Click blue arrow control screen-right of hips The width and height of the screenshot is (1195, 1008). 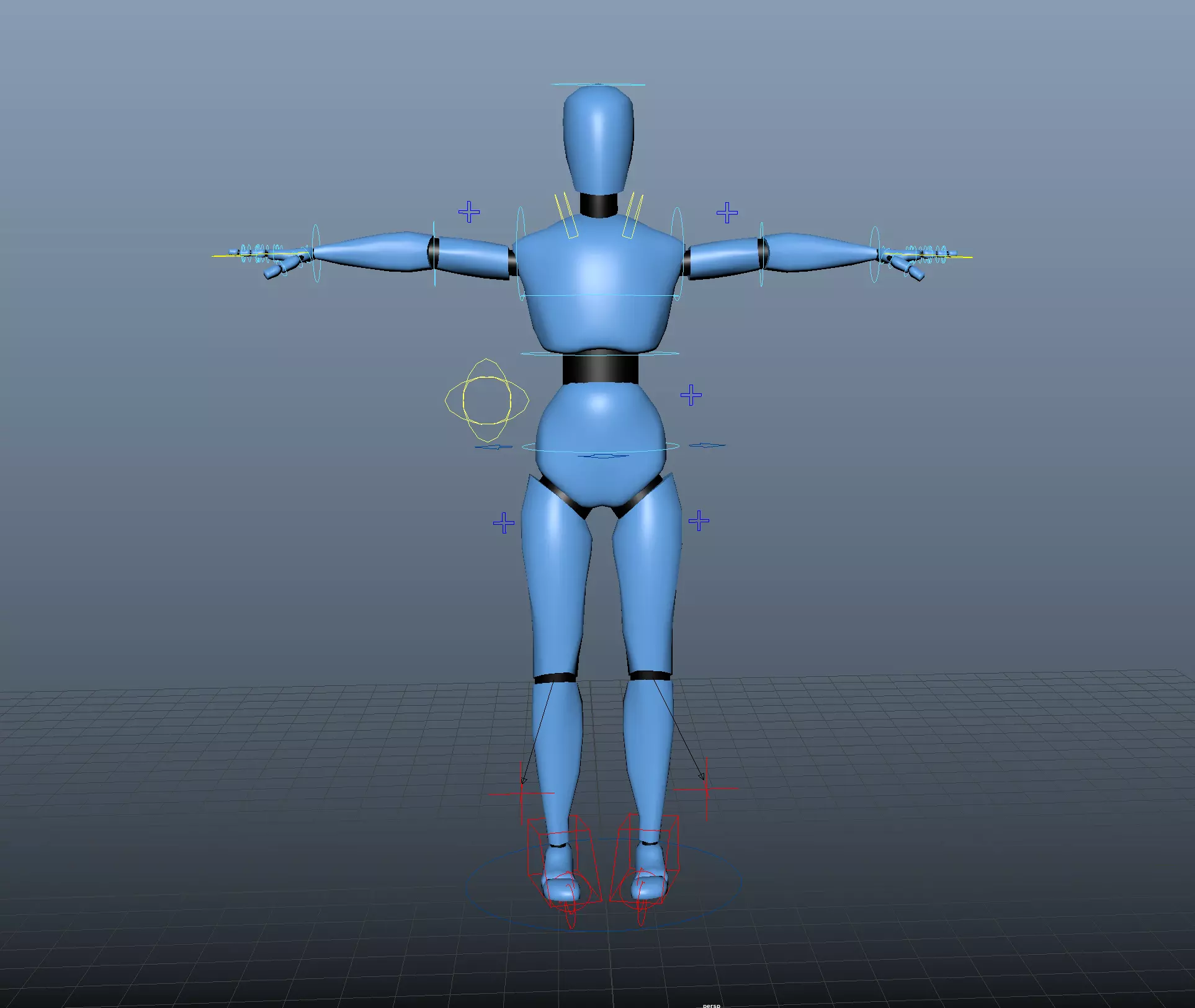pos(707,445)
